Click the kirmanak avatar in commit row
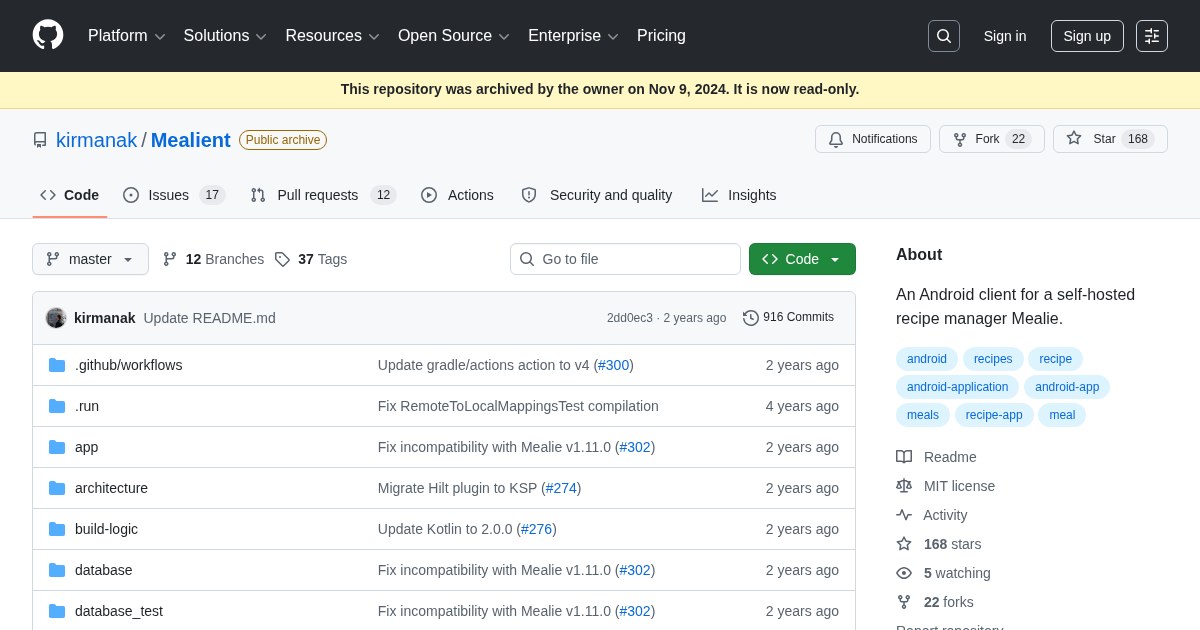 (x=56, y=318)
